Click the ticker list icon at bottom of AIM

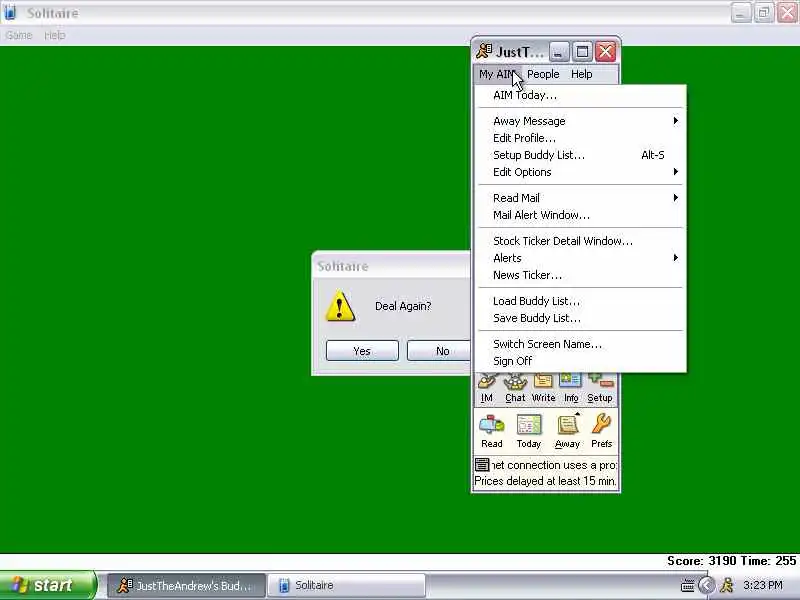[x=482, y=465]
